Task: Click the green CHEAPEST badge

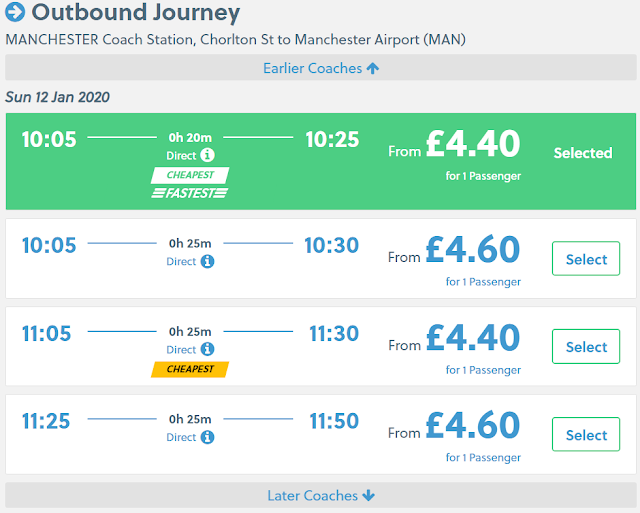Action: pos(190,175)
